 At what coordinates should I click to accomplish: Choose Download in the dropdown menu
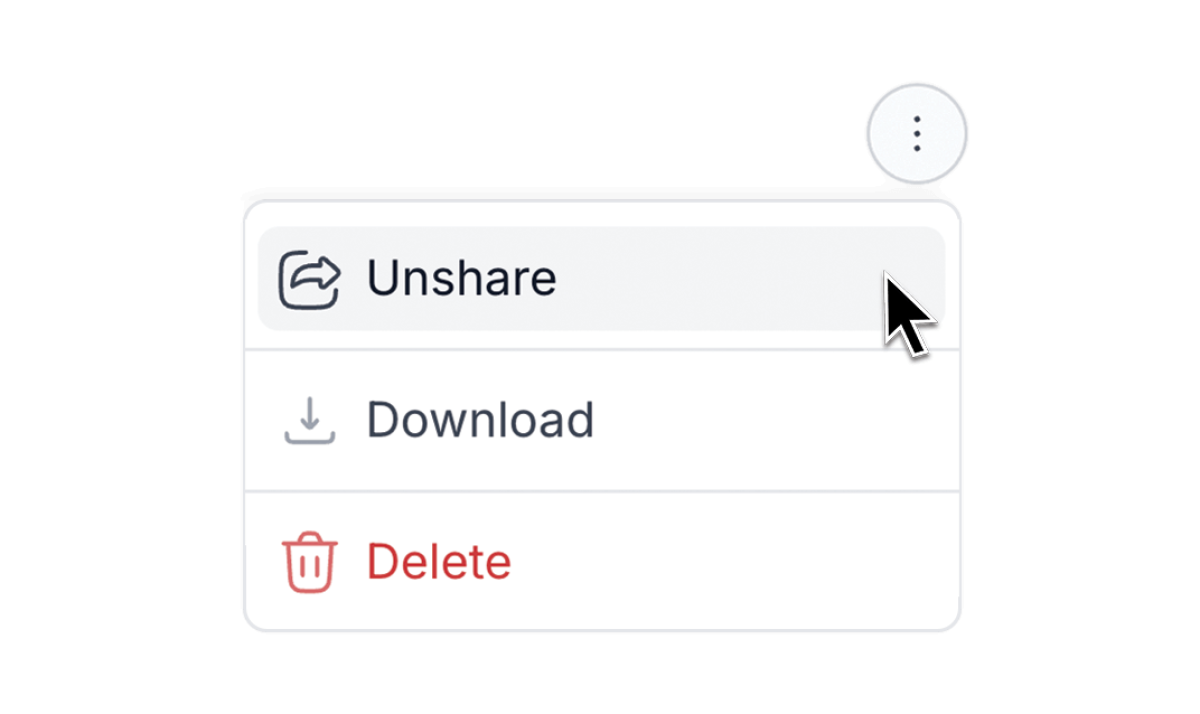click(x=601, y=420)
